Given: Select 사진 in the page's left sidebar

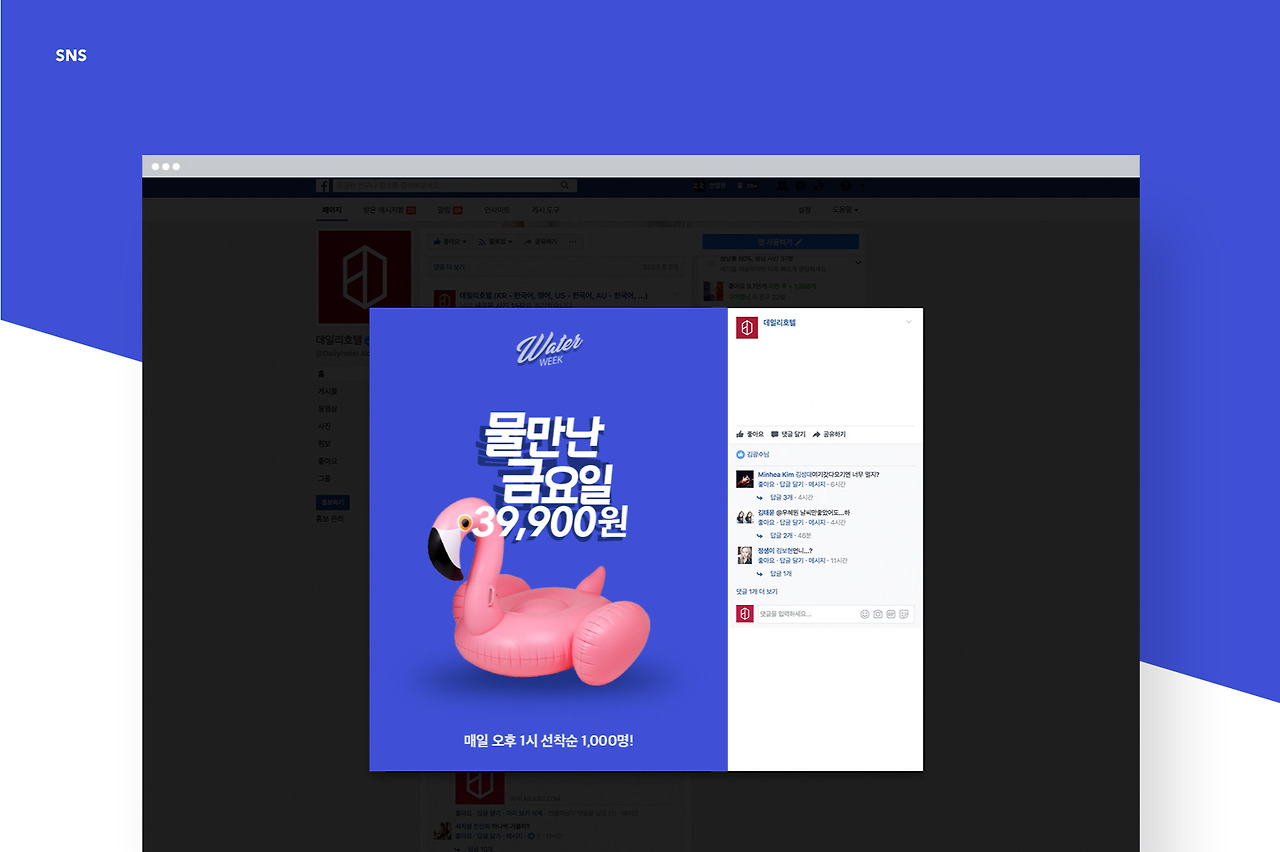Looking at the screenshot, I should click(324, 426).
